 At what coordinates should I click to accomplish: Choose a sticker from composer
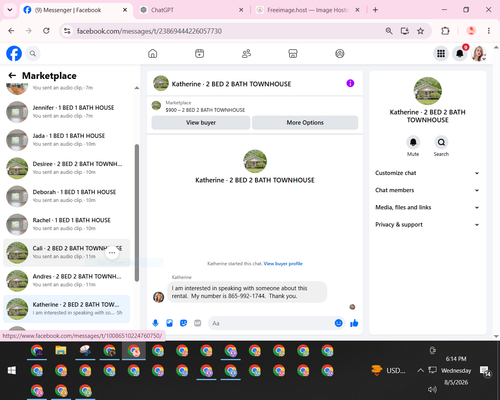(x=183, y=323)
